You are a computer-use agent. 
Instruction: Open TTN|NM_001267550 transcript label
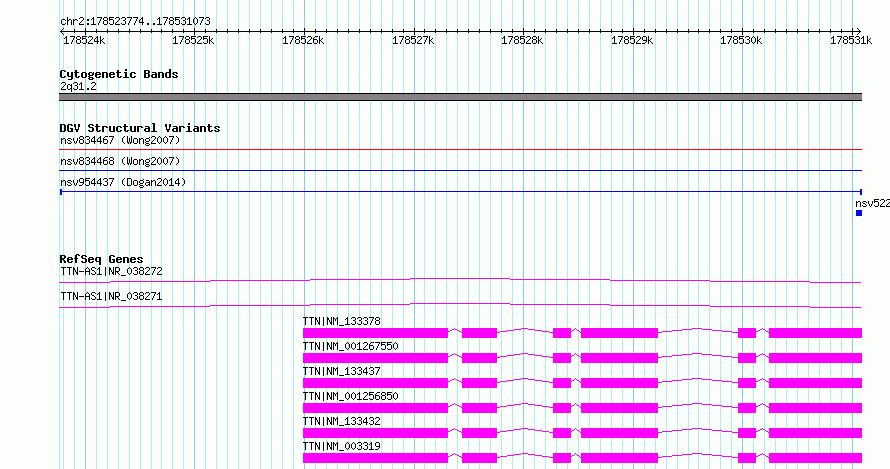[x=351, y=346]
